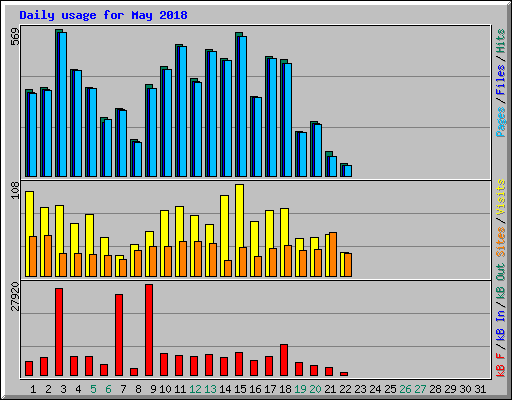Click day 18 on the x-axis

(285, 389)
